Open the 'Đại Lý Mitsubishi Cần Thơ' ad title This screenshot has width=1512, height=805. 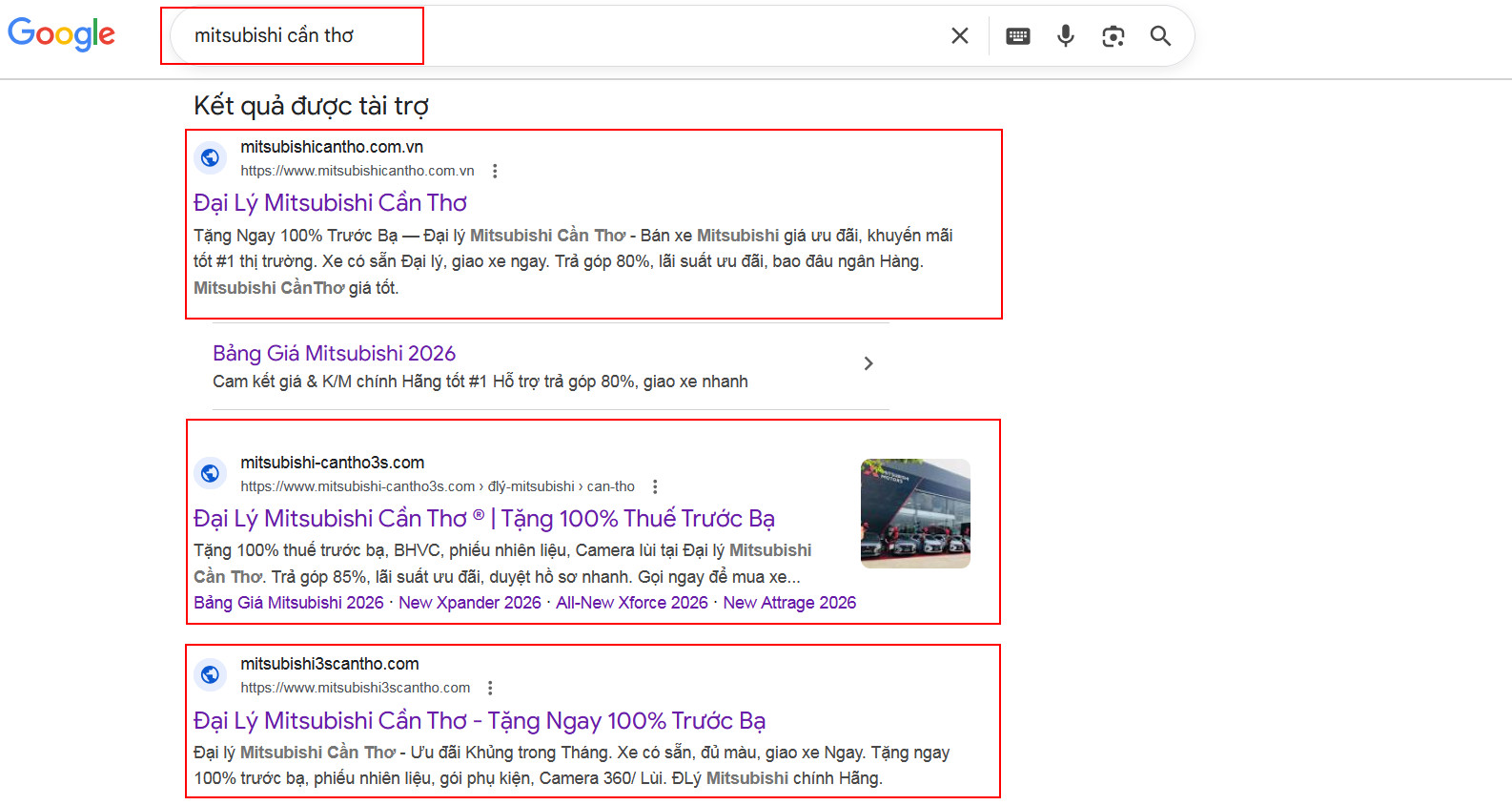330,203
